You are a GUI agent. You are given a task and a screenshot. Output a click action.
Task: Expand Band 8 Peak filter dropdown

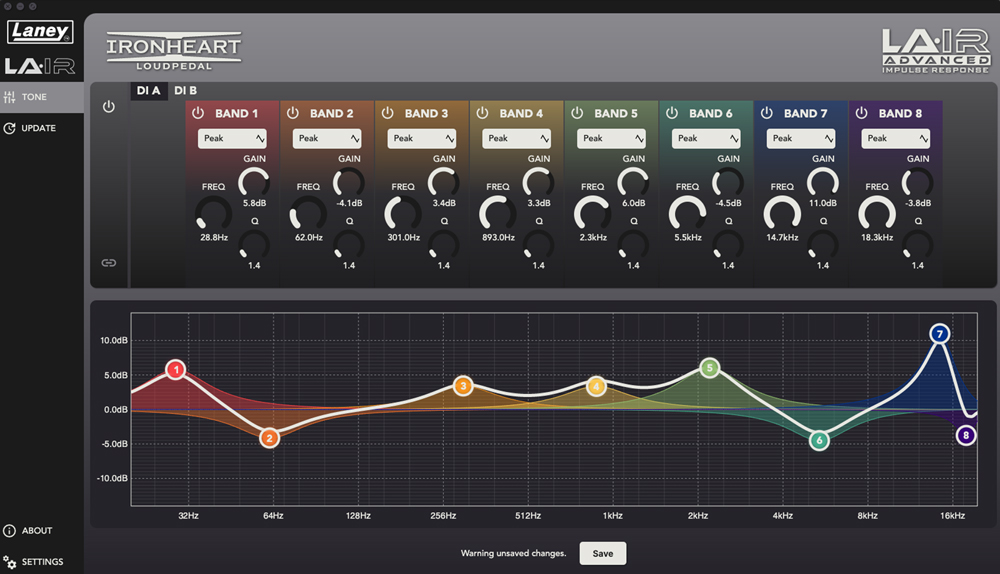click(x=896, y=138)
